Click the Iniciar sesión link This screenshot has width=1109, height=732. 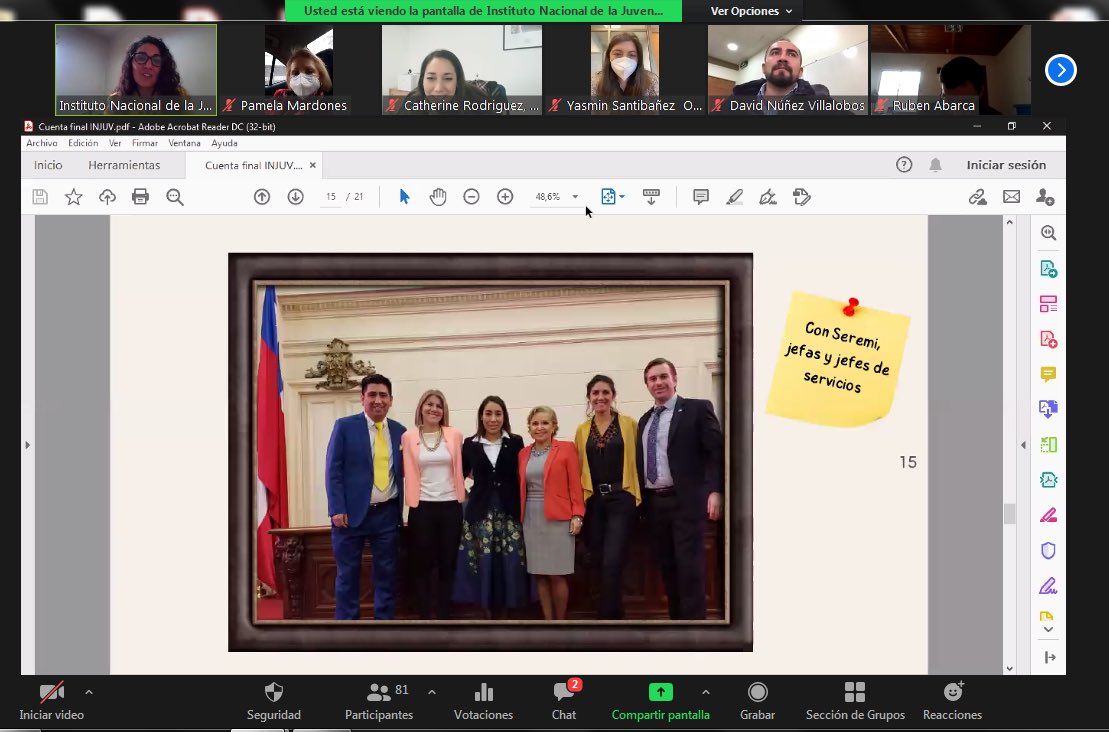[x=1004, y=164]
